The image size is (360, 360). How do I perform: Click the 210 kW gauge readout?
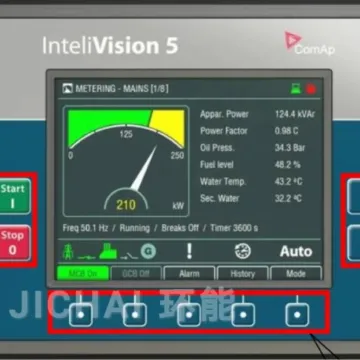coord(126,205)
